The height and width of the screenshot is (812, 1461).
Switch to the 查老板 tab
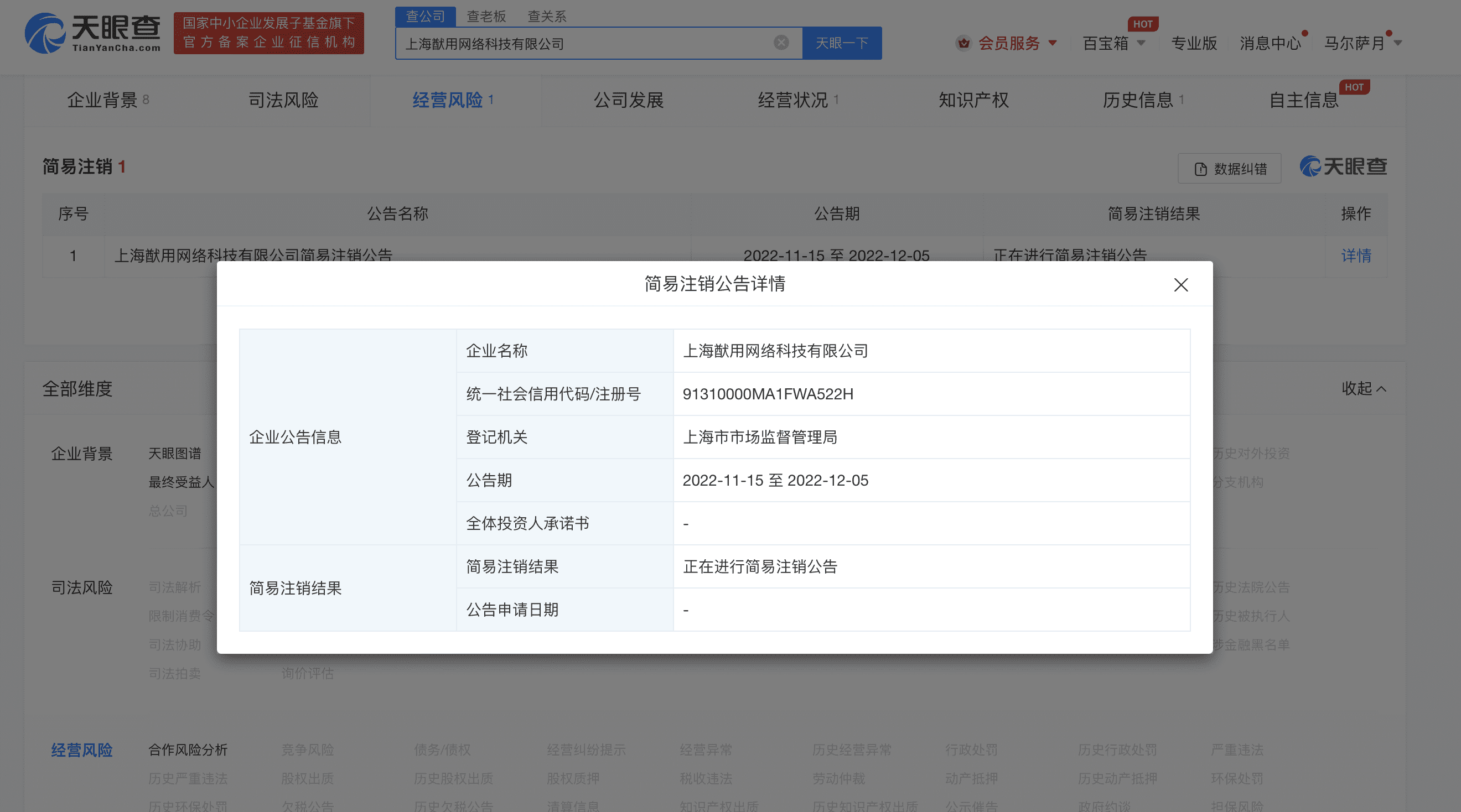click(486, 16)
